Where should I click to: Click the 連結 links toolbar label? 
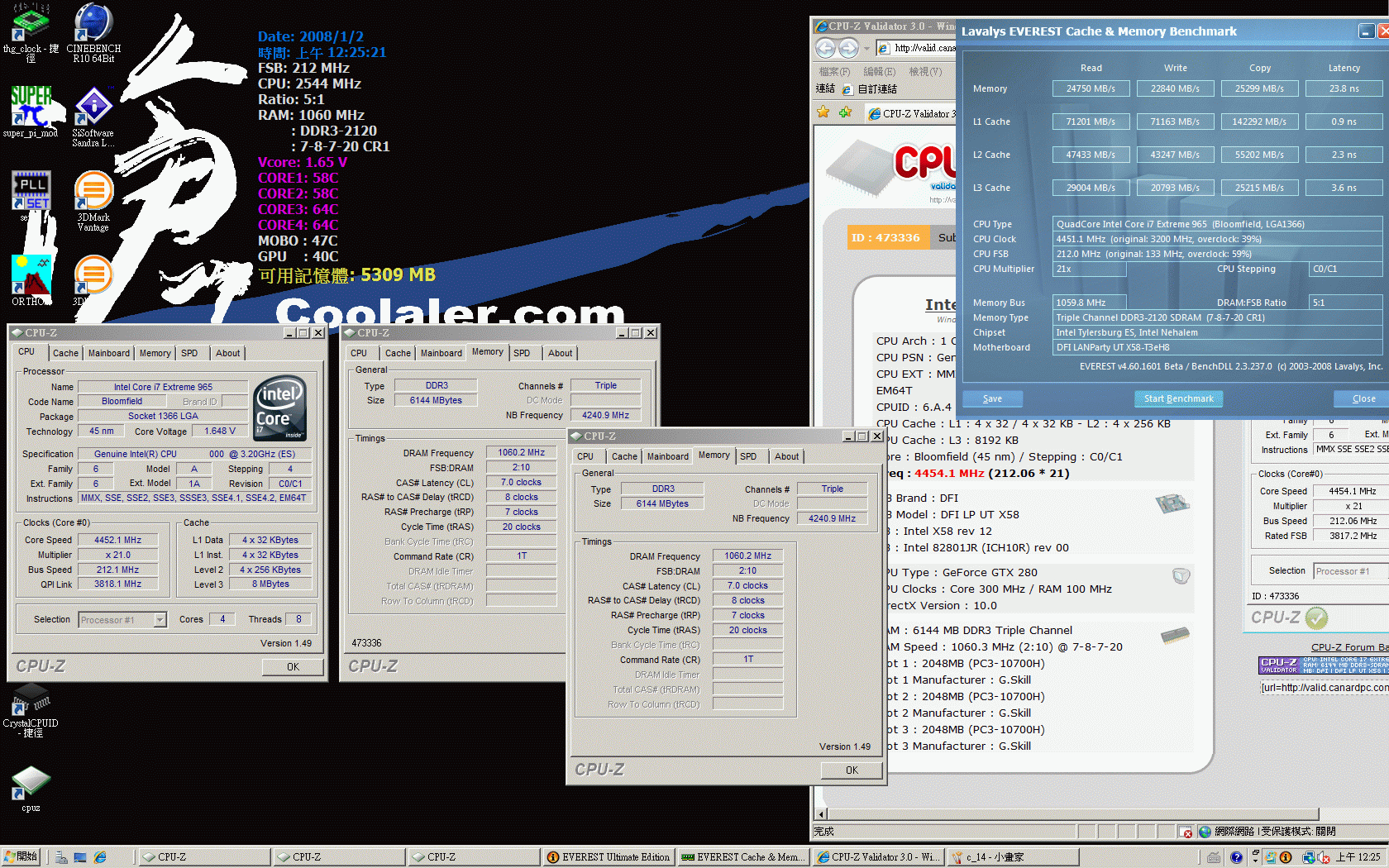tap(825, 88)
